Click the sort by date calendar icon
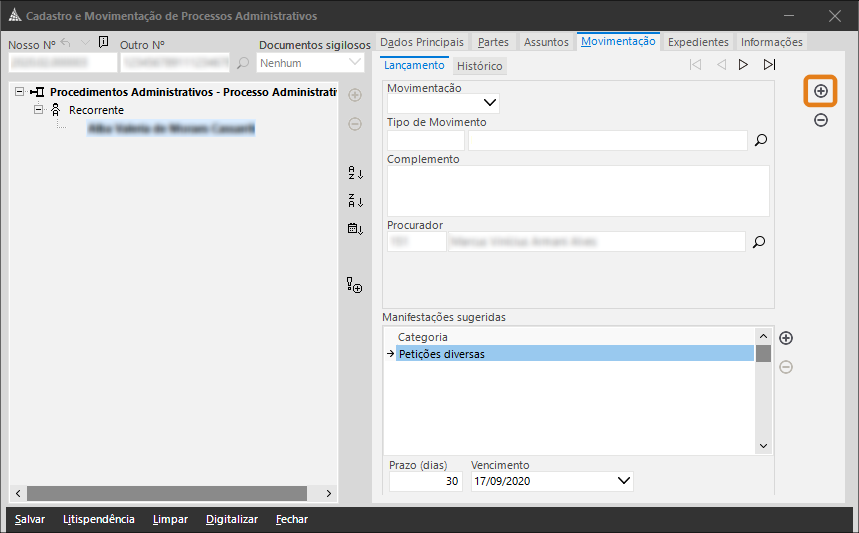Viewport: 859px width, 533px height. (x=354, y=228)
